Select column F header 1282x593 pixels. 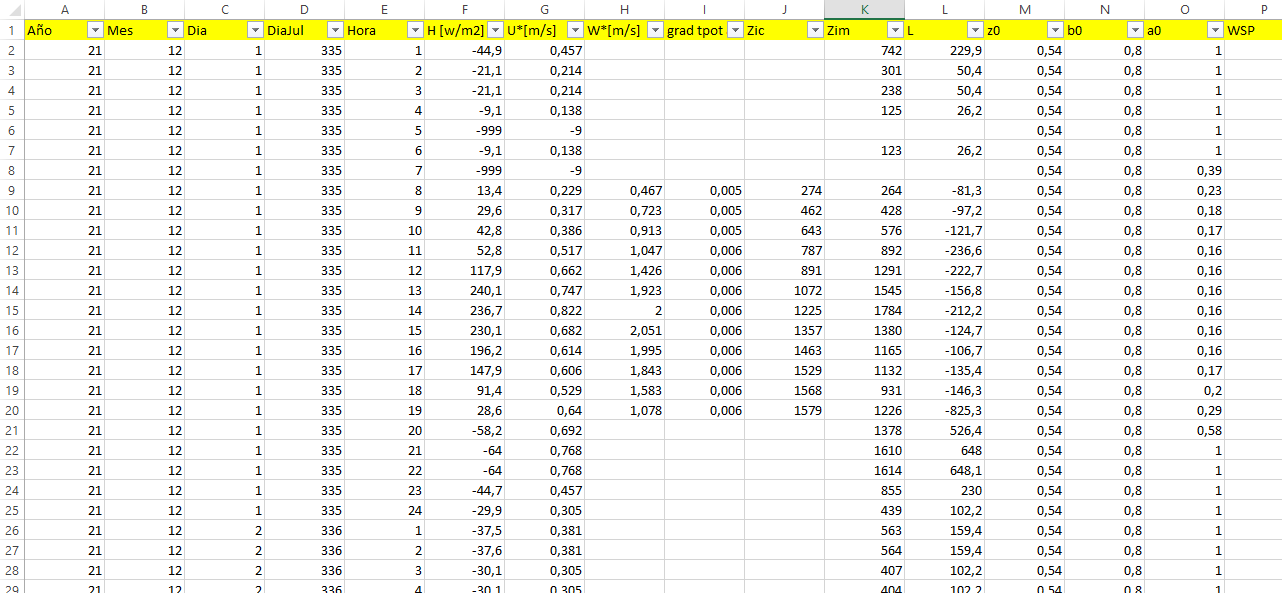(x=464, y=9)
